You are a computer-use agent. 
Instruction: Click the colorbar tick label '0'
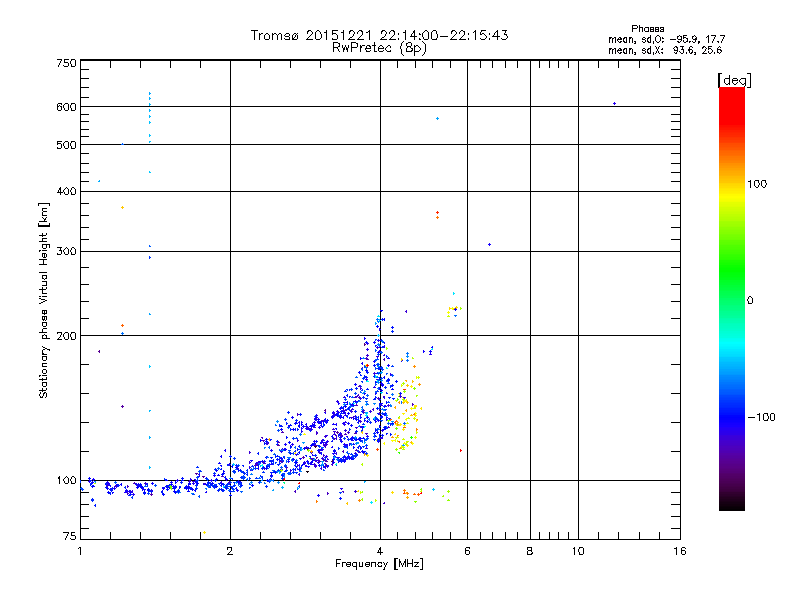(750, 301)
